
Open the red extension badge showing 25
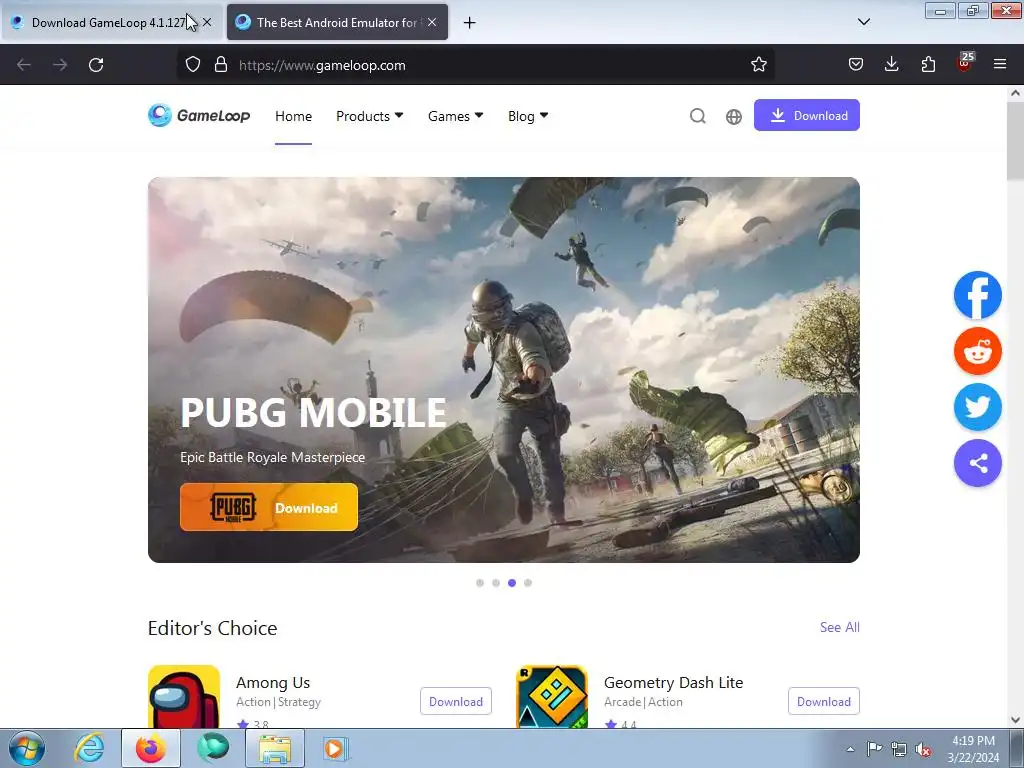point(965,63)
